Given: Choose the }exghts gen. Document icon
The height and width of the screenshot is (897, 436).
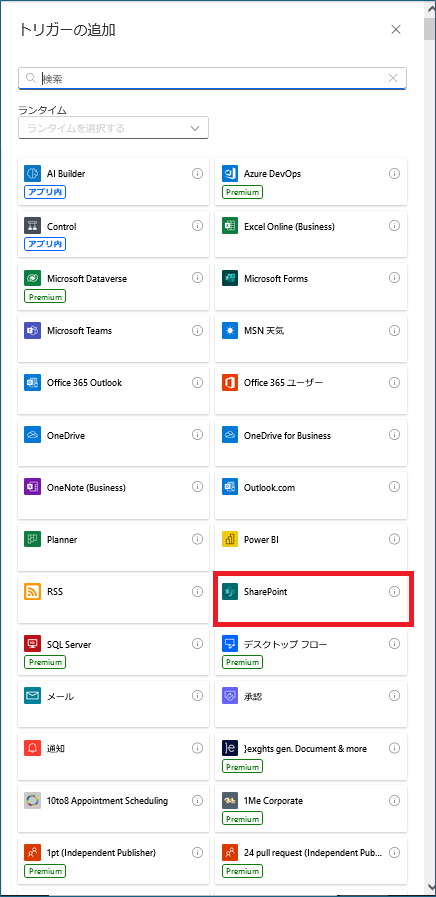Looking at the screenshot, I should (x=229, y=748).
